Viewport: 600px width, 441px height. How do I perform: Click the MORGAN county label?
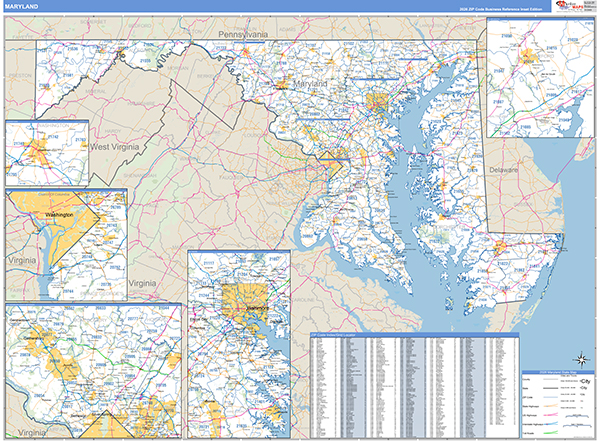[x=178, y=69]
